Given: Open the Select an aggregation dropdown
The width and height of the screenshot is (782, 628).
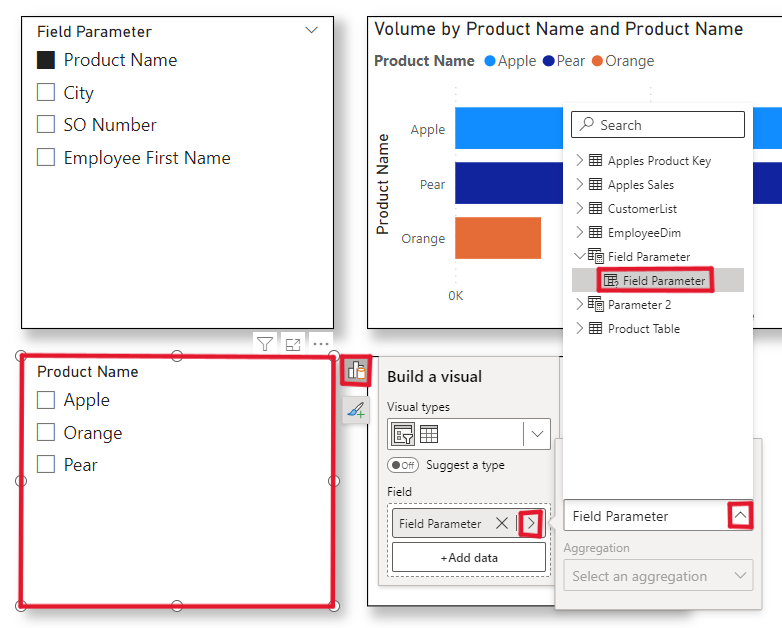Looking at the screenshot, I should pos(657,576).
